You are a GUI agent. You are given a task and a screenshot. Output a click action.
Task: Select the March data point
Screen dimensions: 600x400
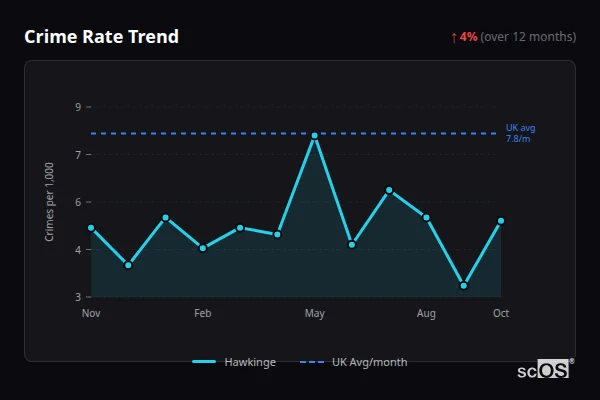coord(240,228)
